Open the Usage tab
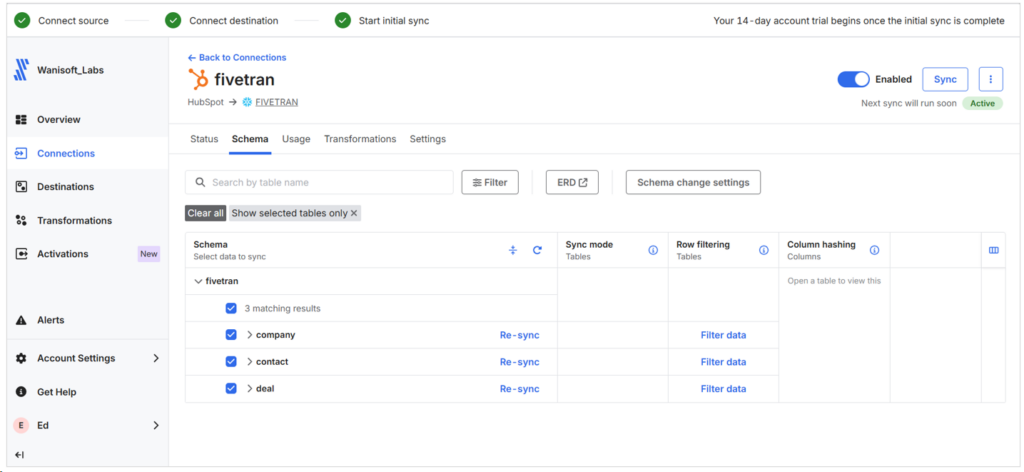 (296, 139)
